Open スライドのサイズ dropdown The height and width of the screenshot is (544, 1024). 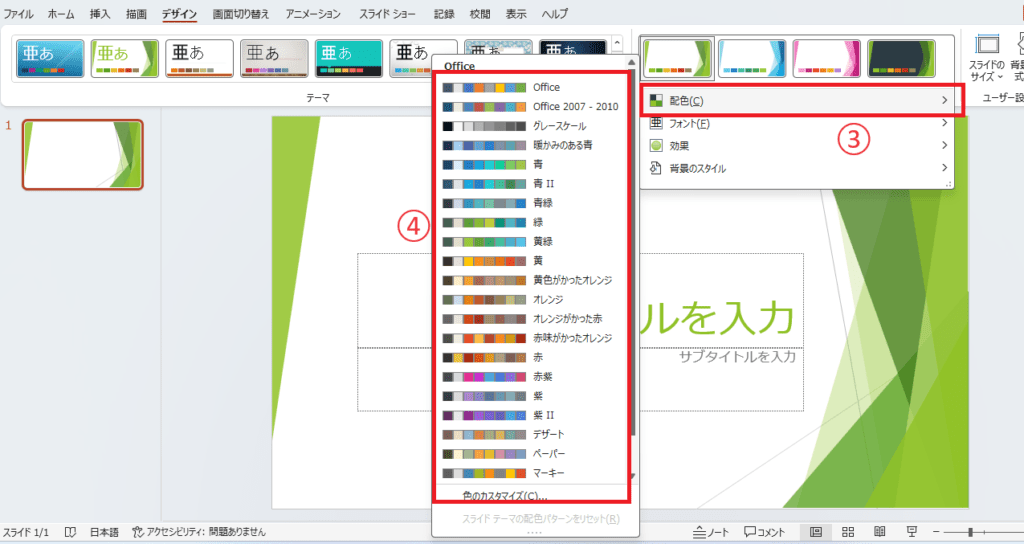[986, 59]
